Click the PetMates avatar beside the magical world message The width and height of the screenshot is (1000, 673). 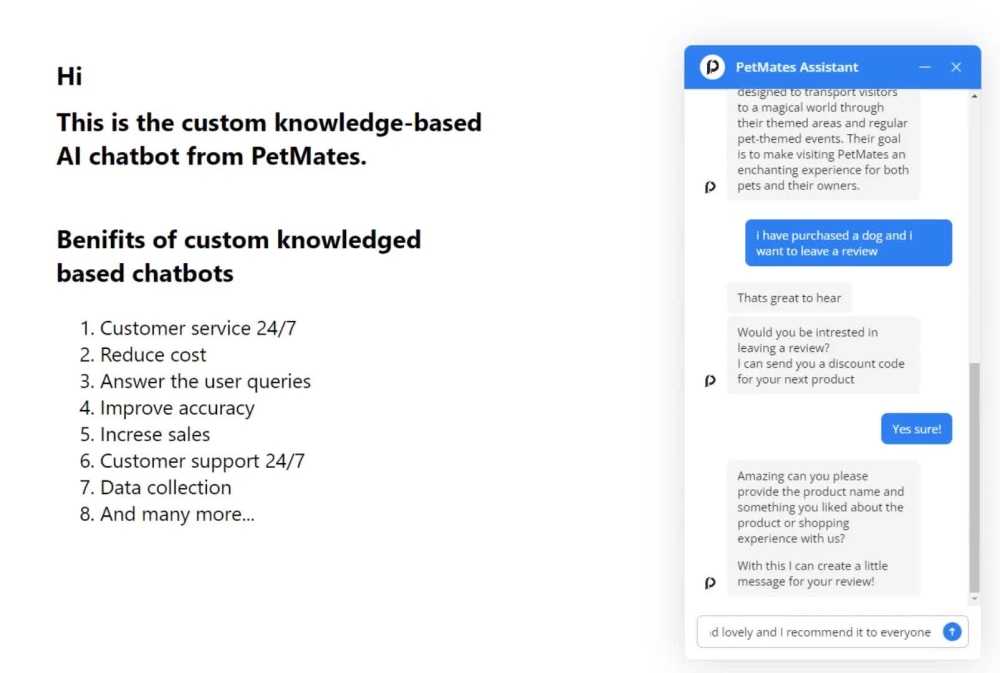coord(710,186)
